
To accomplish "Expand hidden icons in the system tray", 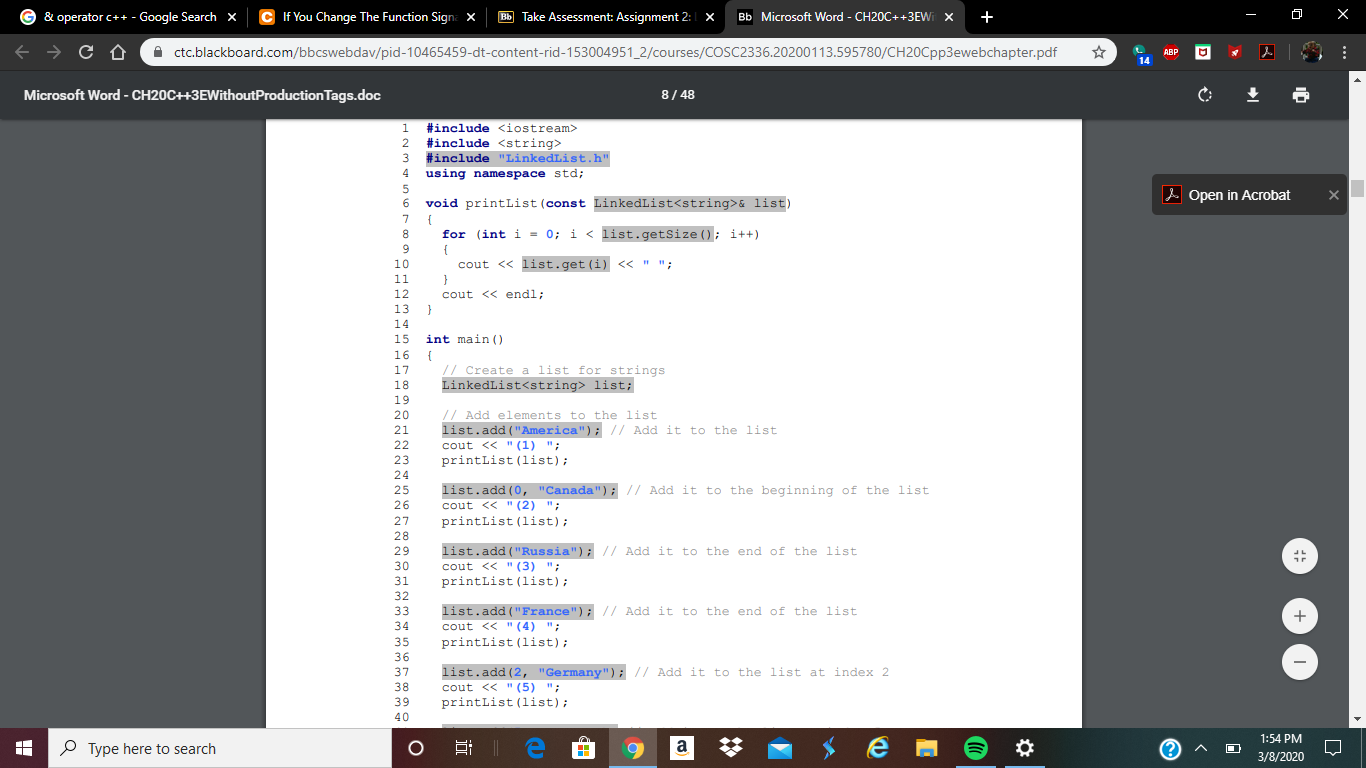I will pos(1200,747).
